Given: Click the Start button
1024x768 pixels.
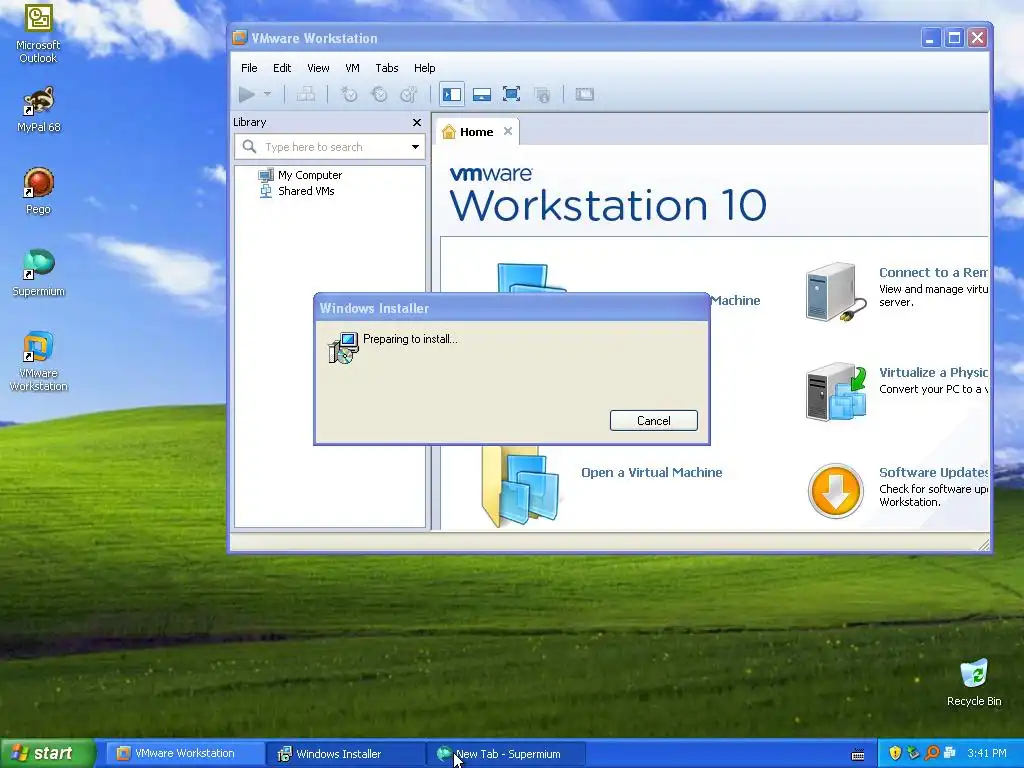Looking at the screenshot, I should click(x=47, y=753).
